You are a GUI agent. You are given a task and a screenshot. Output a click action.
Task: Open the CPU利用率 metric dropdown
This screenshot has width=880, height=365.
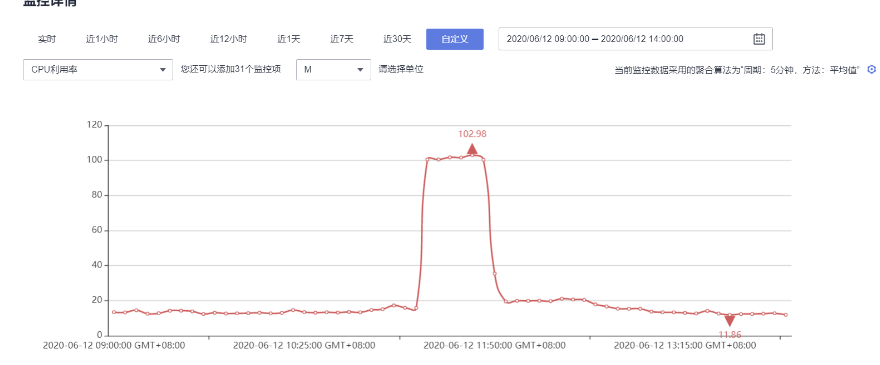tap(98, 70)
